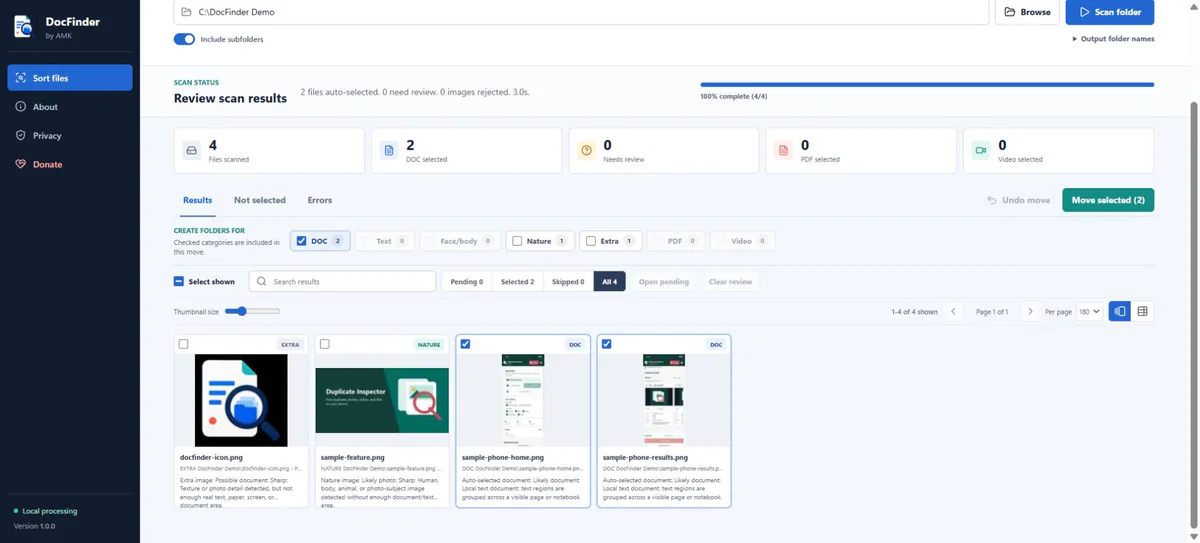
Task: Click the Undo move button
Action: (1018, 200)
